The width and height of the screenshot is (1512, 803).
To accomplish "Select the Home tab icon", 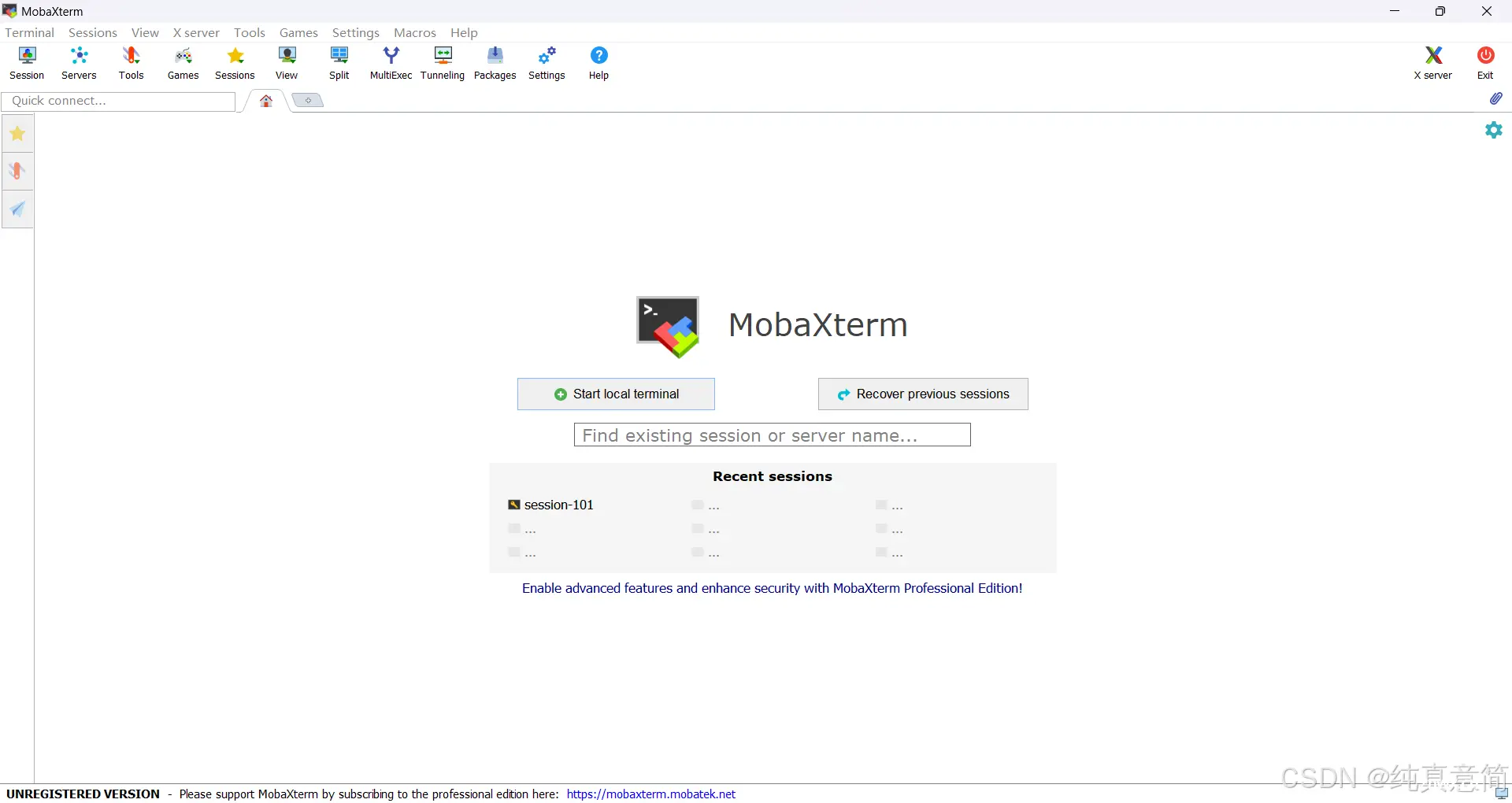I will pyautogui.click(x=266, y=101).
